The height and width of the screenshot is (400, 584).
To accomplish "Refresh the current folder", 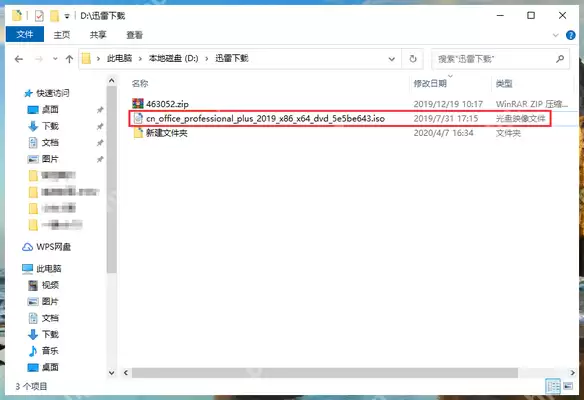I will tap(413, 59).
